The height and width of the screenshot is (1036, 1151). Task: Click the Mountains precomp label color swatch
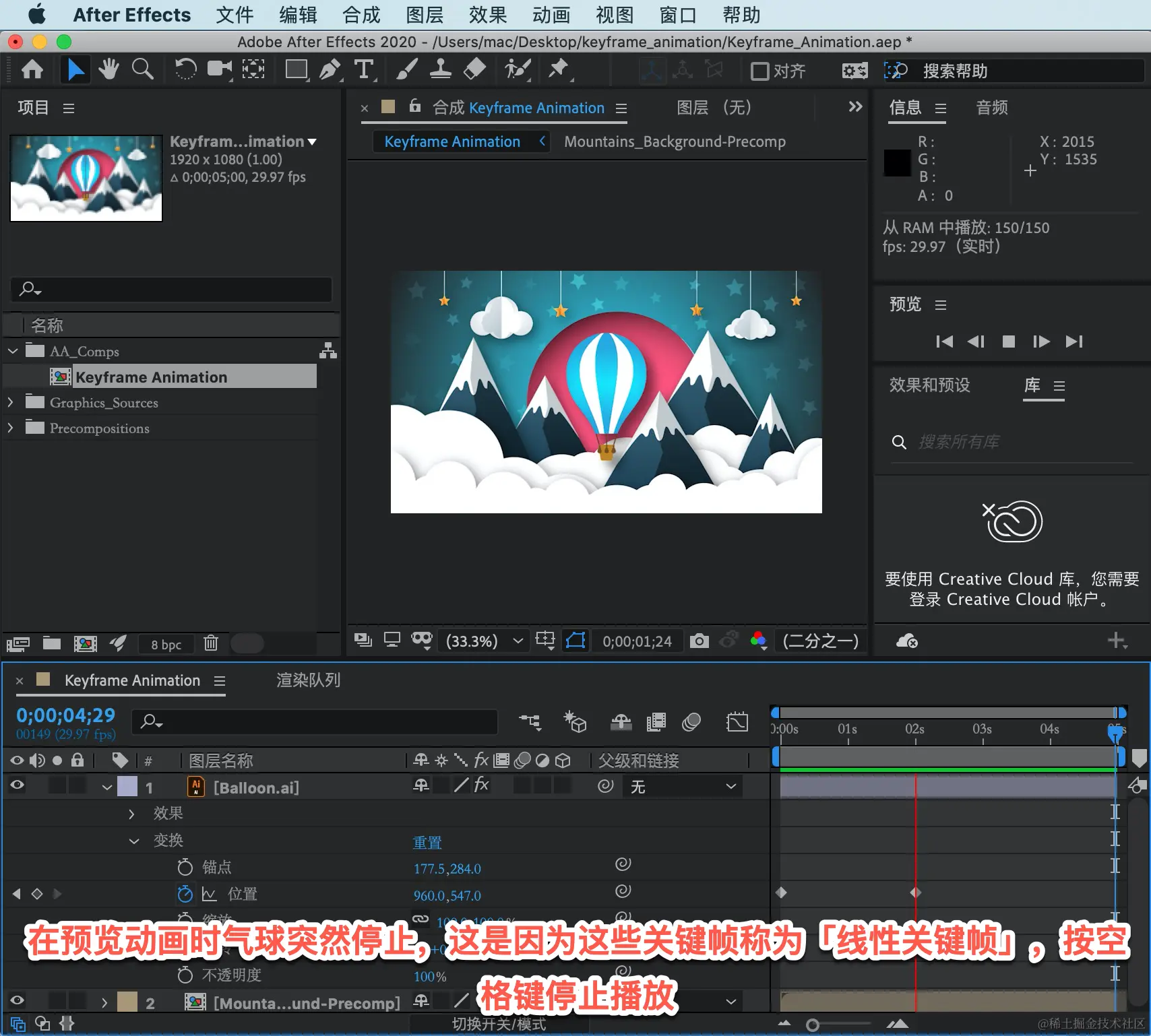(x=127, y=1002)
